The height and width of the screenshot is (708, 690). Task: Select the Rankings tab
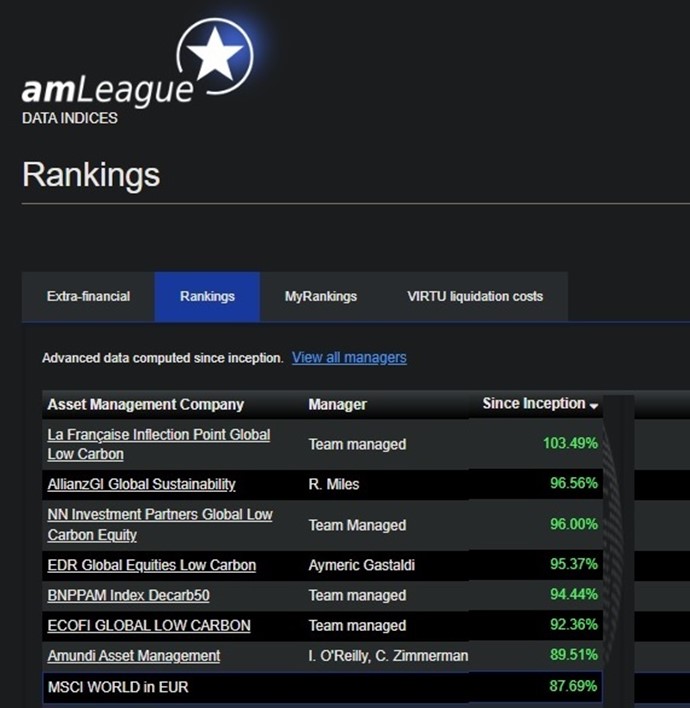pyautogui.click(x=207, y=297)
